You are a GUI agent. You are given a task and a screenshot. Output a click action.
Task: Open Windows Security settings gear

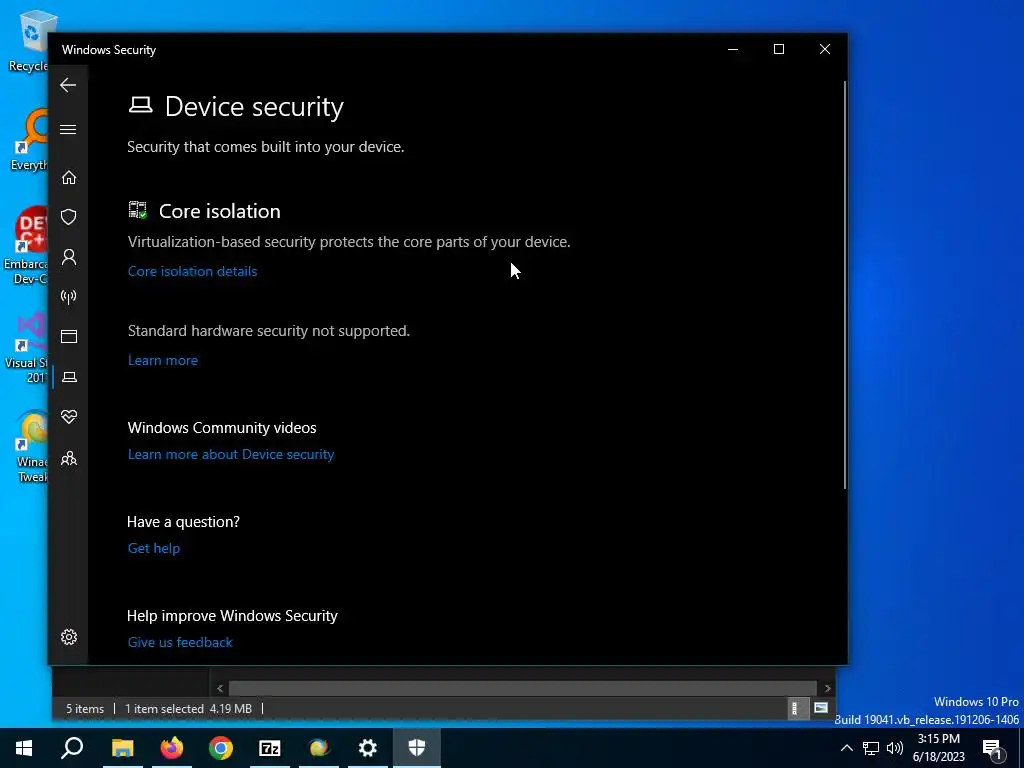coord(69,637)
